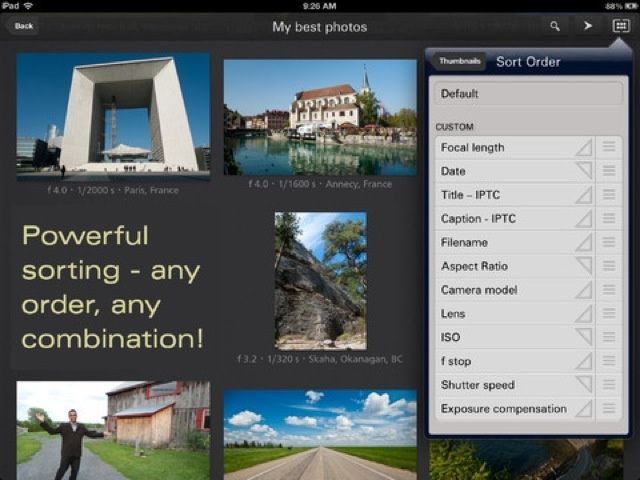
Task: Grab reorder handle for f stop
Action: [x=609, y=361]
